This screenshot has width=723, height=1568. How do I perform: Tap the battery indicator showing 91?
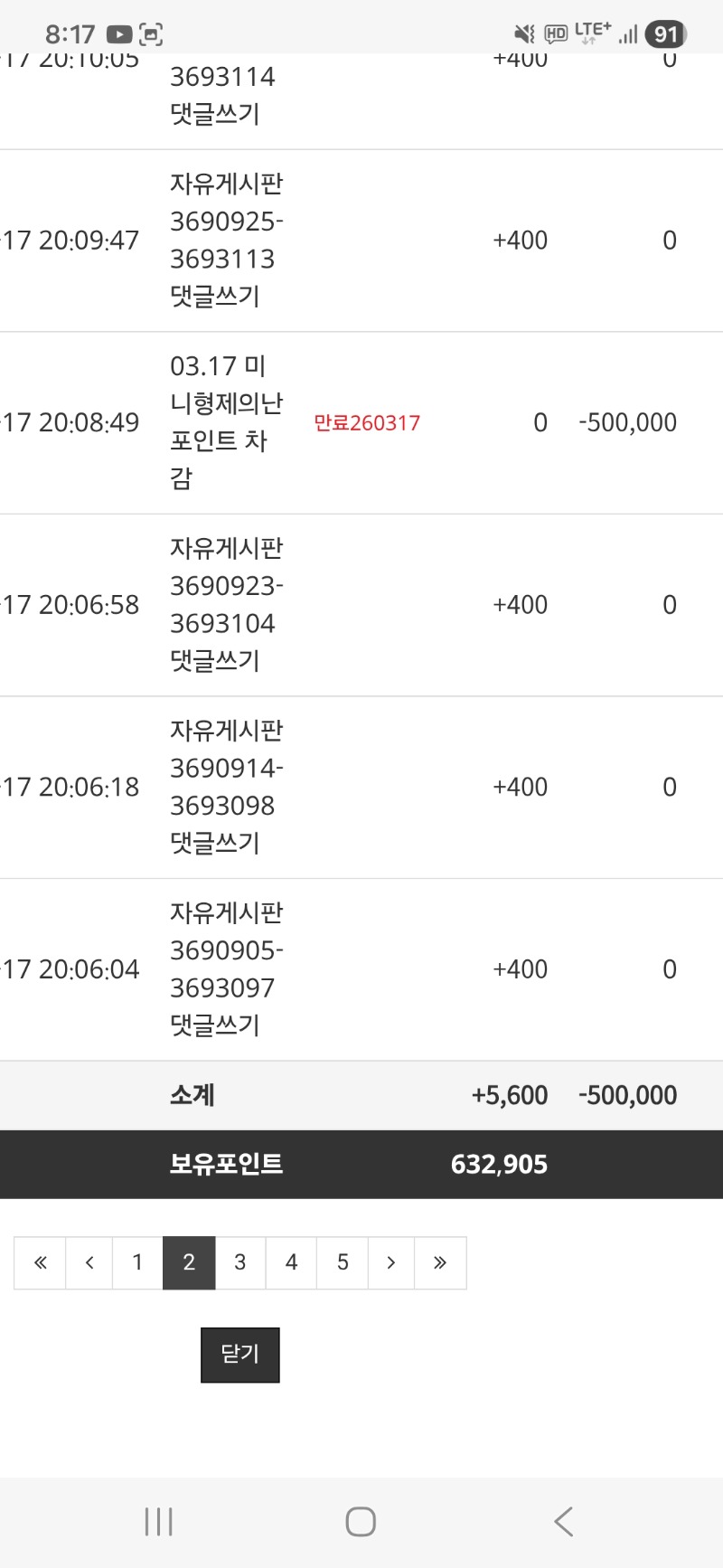[666, 34]
